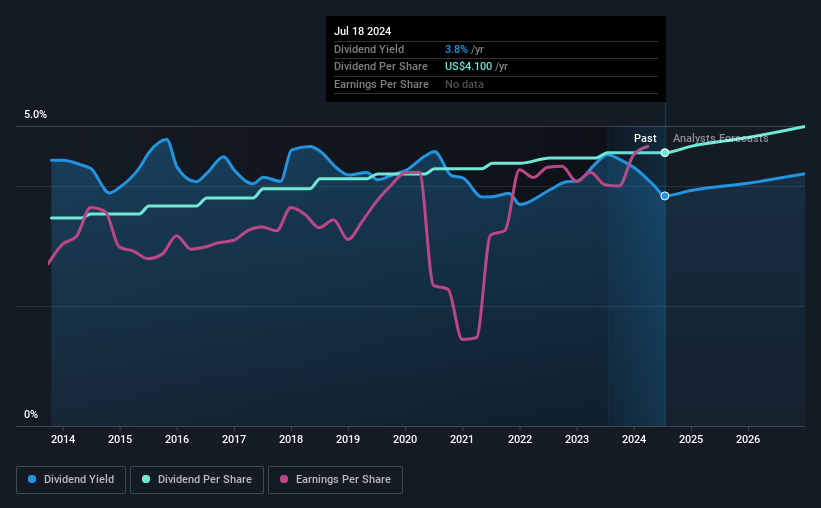This screenshot has height=508, width=821.
Task: Click the 2019 x-axis label
Action: (348, 439)
